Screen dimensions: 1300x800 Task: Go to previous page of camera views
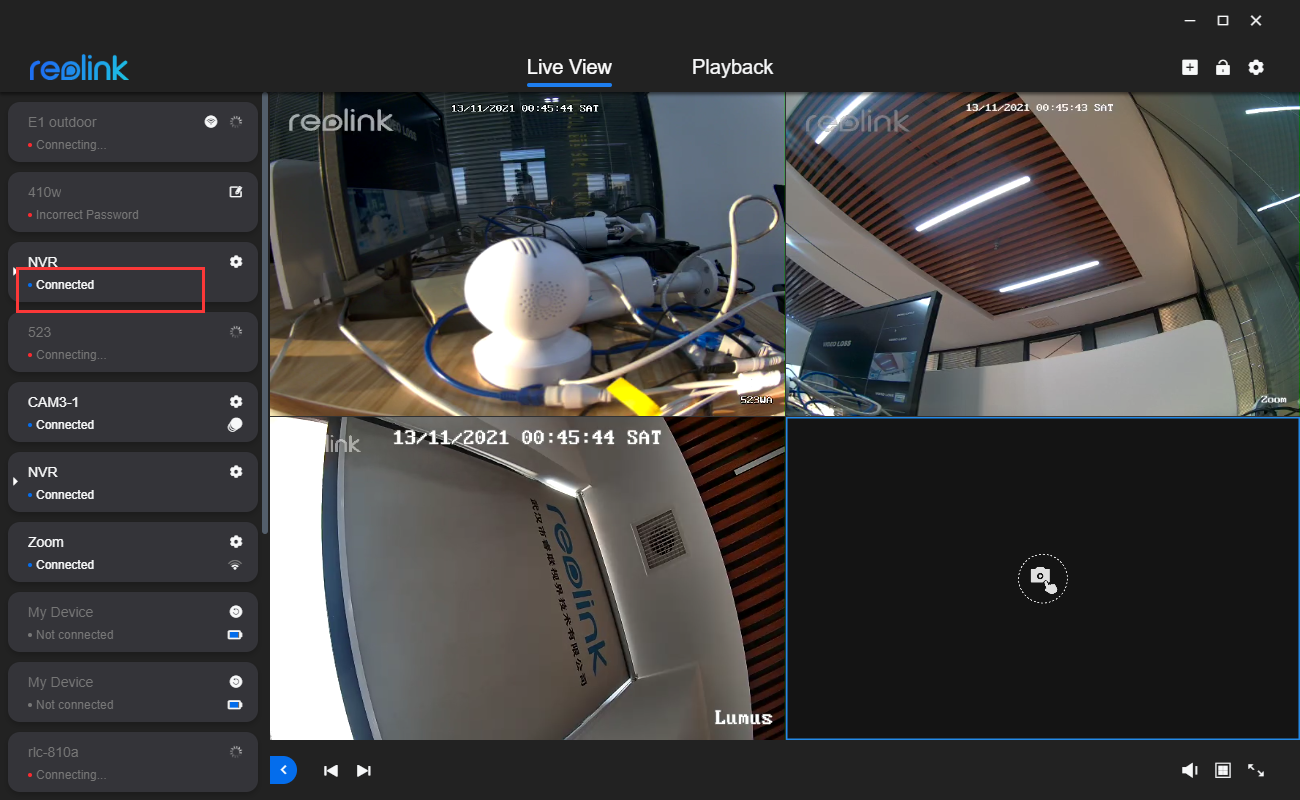coord(331,770)
